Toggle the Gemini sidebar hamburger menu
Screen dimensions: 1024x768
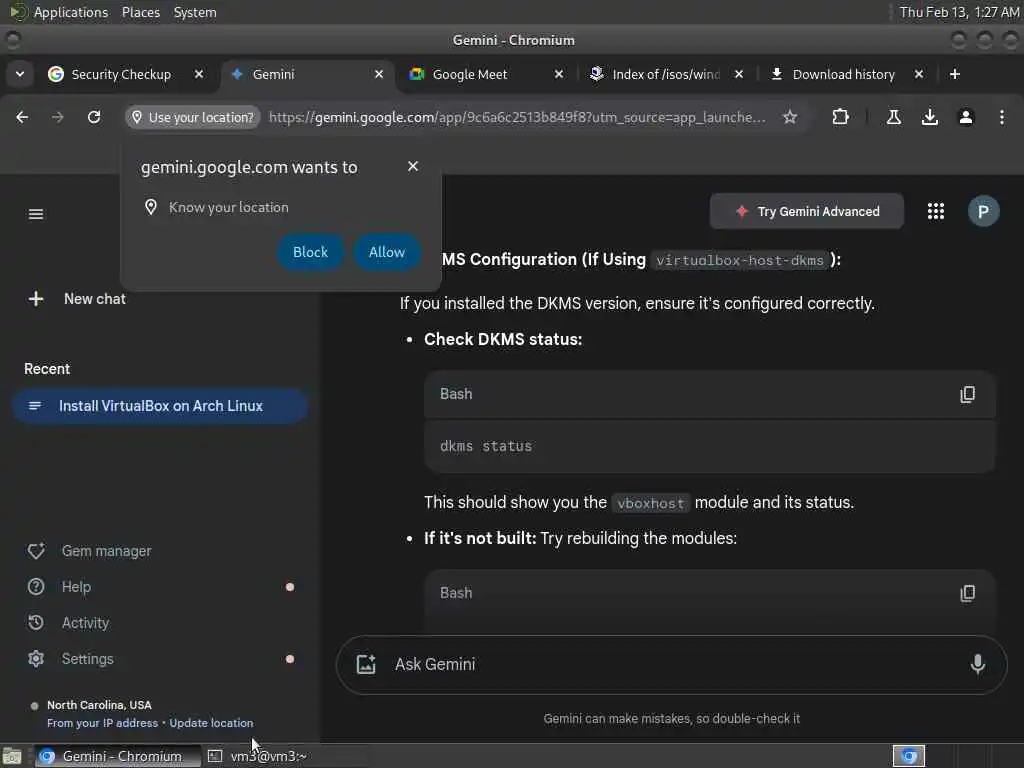click(x=36, y=214)
